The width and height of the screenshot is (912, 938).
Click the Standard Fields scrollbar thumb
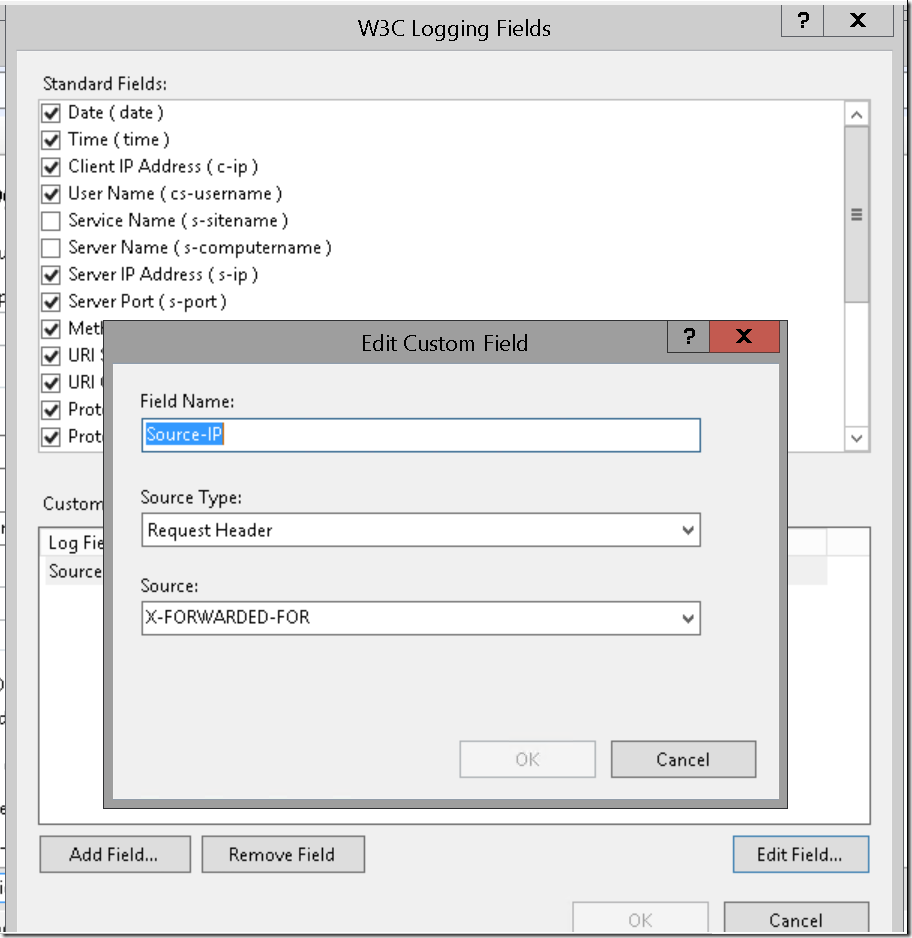coord(856,214)
